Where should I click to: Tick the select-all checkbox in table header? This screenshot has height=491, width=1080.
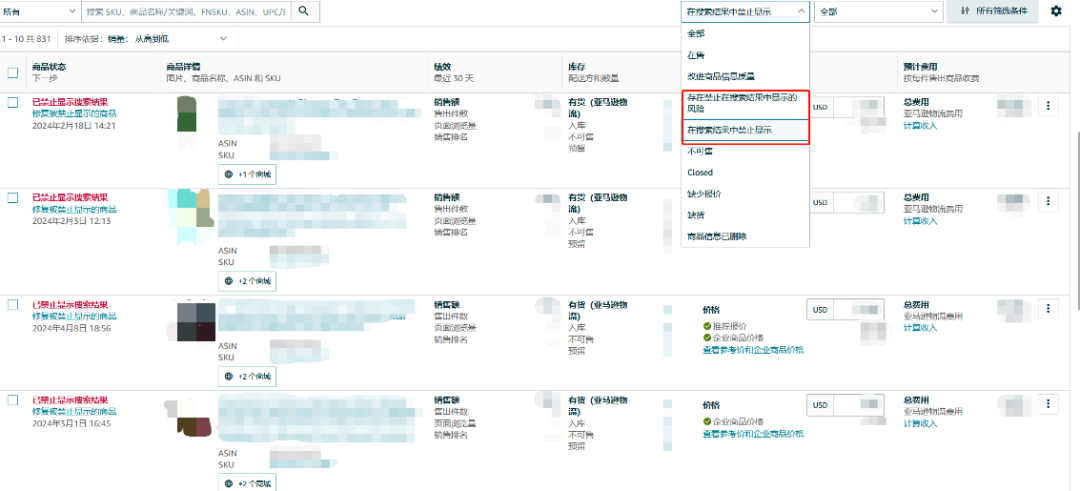[12, 72]
